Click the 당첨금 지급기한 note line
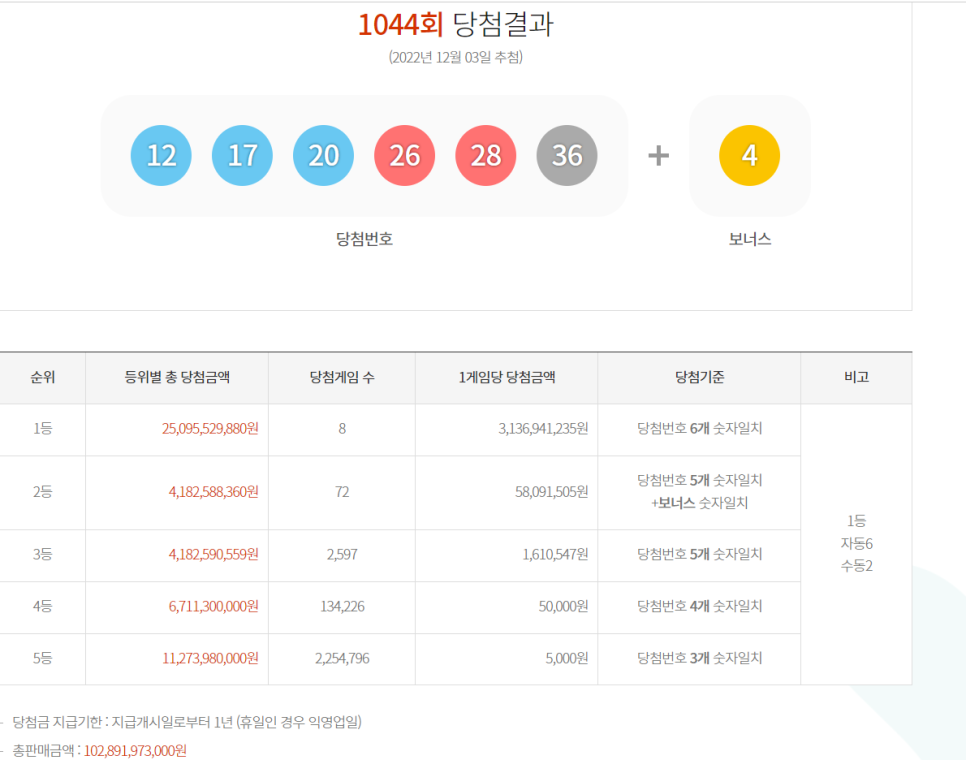Viewport: 966px width, 760px height. point(187,722)
